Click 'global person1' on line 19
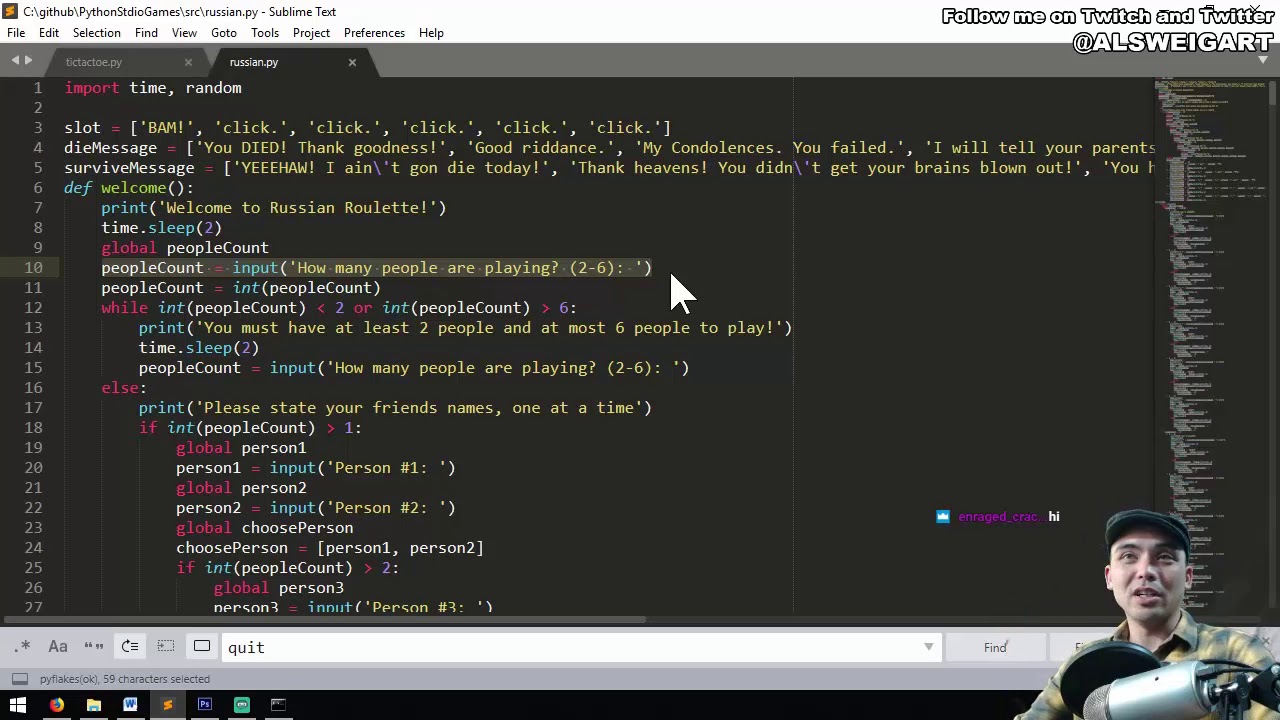 pos(241,448)
